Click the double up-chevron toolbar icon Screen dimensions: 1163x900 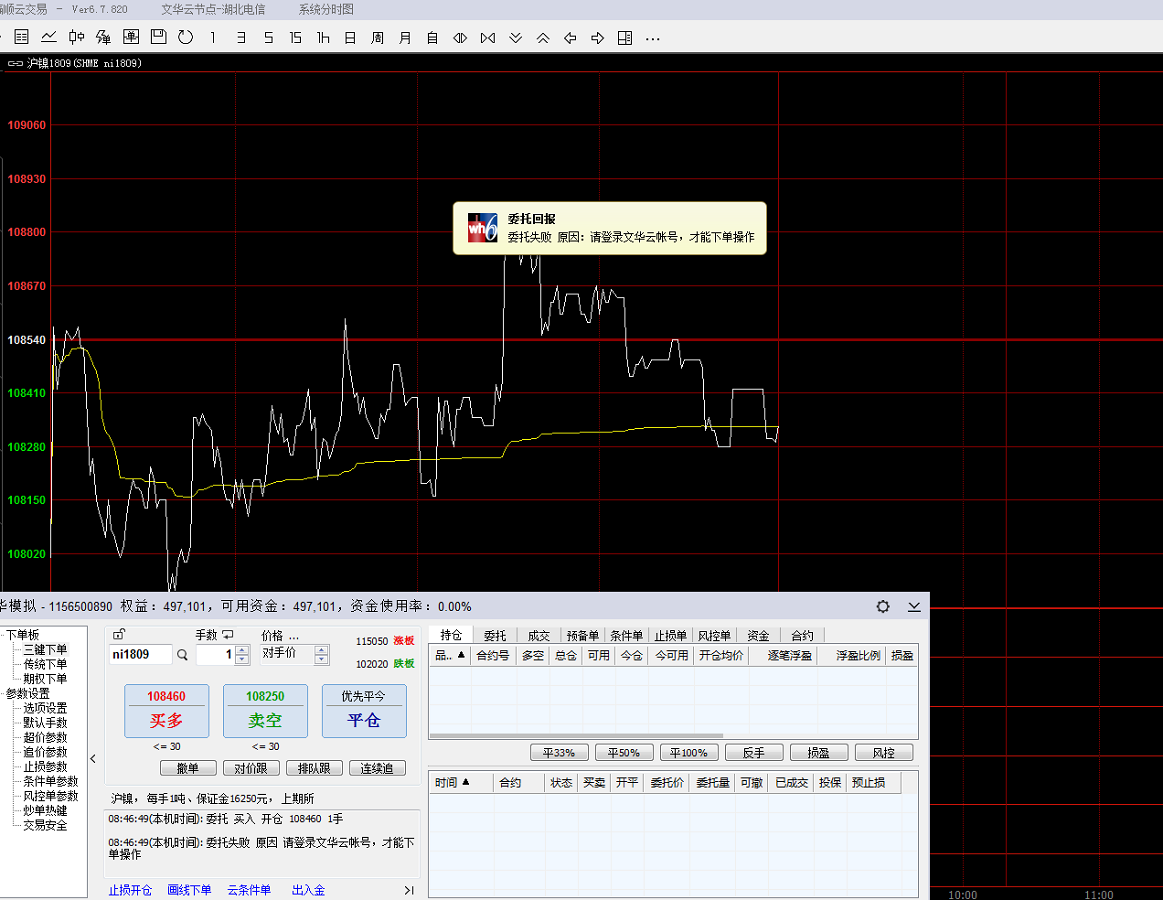543,38
